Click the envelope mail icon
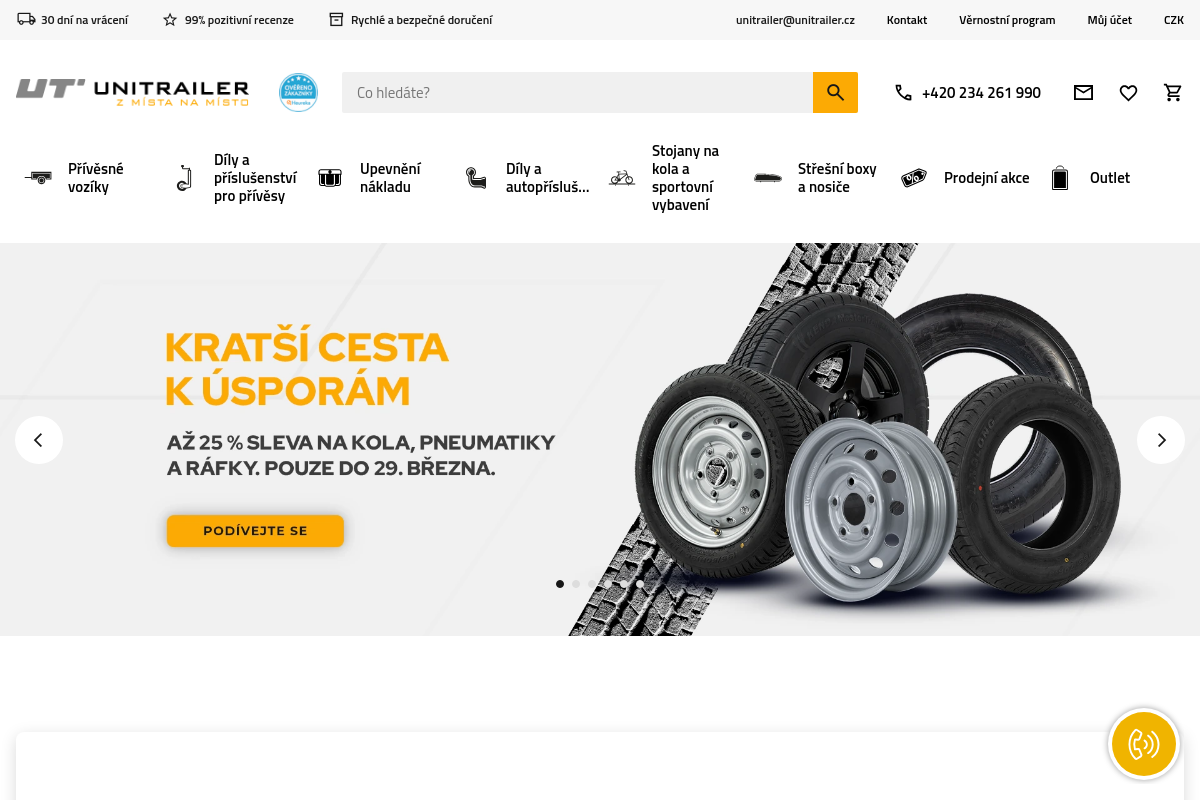 1083,93
